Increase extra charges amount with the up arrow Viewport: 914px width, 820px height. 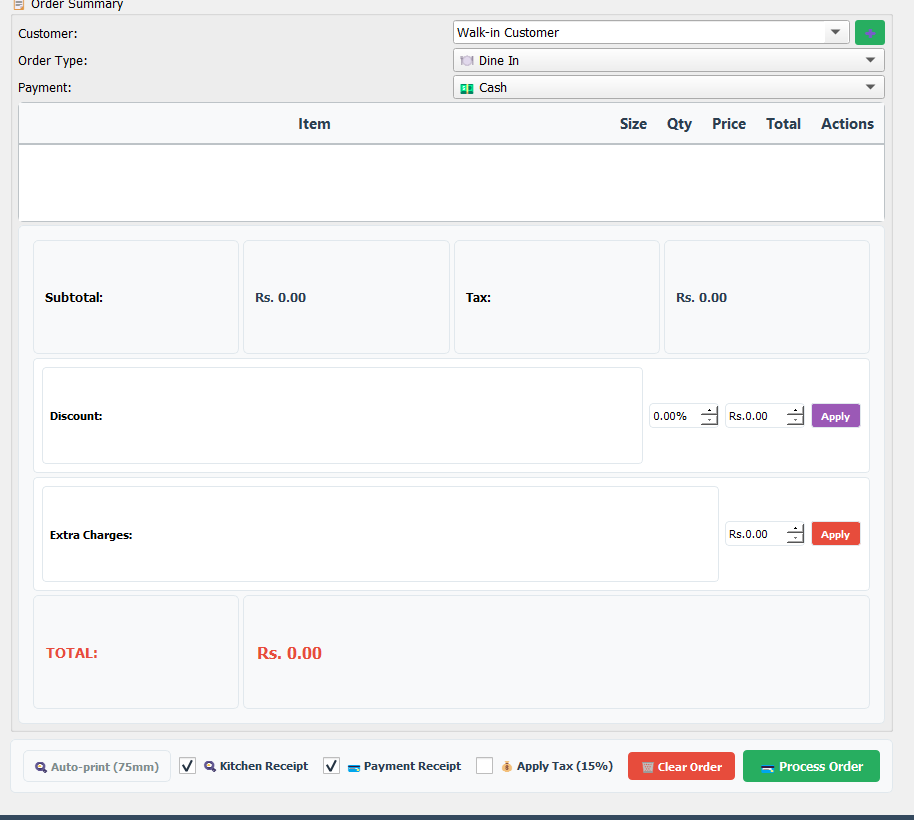point(795,529)
